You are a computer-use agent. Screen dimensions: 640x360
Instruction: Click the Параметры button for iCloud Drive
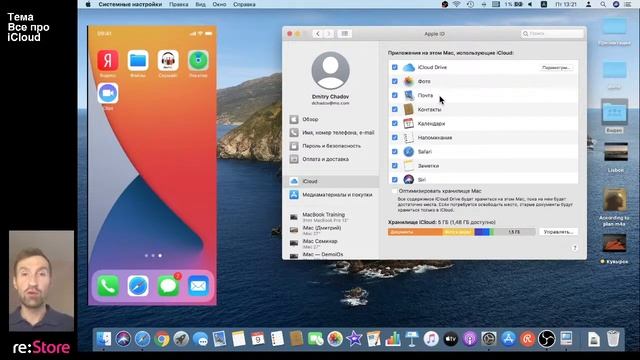[x=556, y=68]
